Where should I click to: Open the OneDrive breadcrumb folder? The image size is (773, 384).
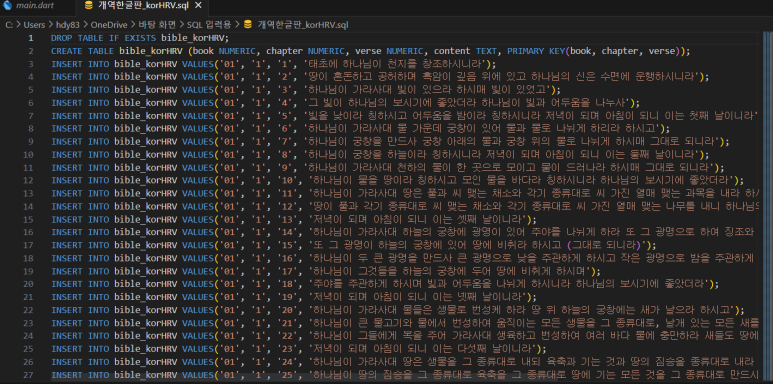(x=108, y=24)
